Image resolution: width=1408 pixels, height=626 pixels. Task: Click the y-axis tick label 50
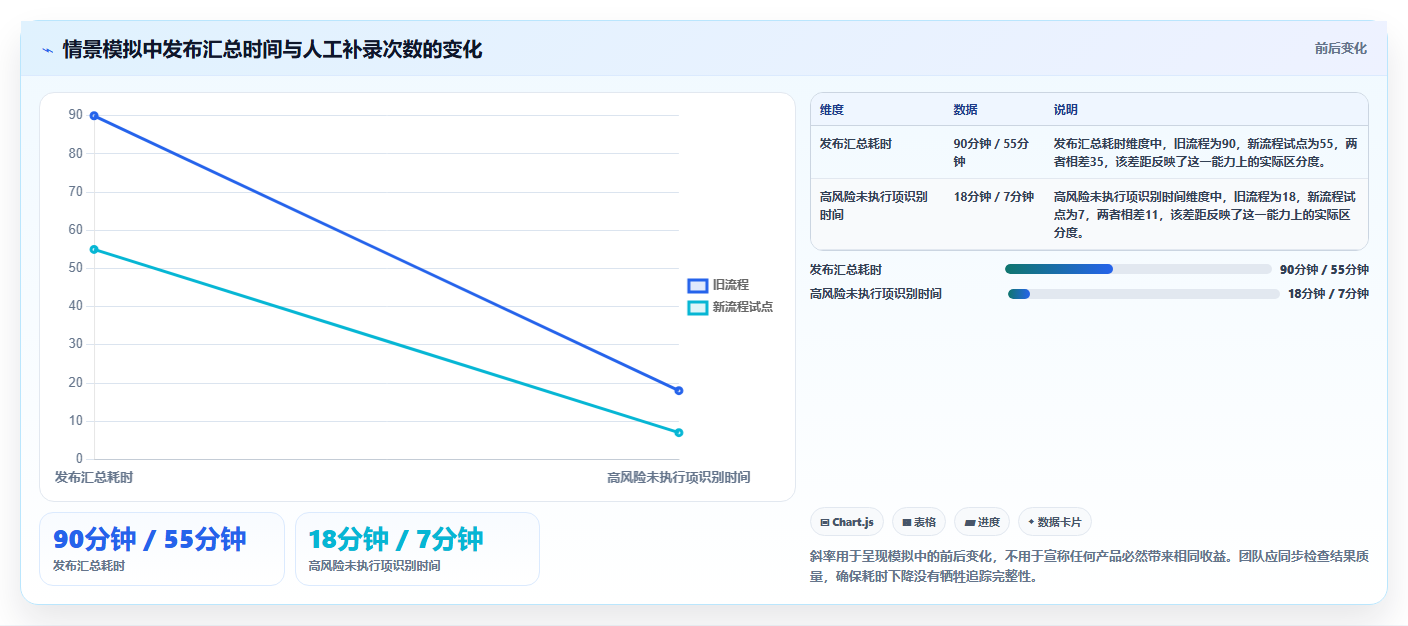pos(76,268)
